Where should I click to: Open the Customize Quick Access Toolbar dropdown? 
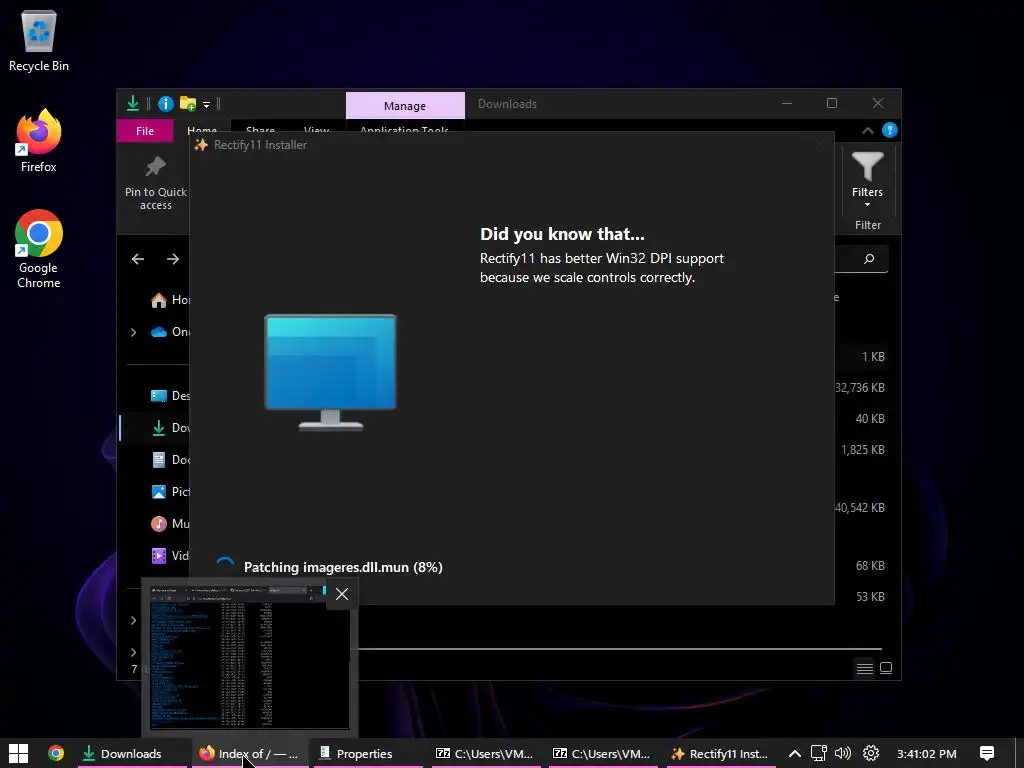[206, 104]
